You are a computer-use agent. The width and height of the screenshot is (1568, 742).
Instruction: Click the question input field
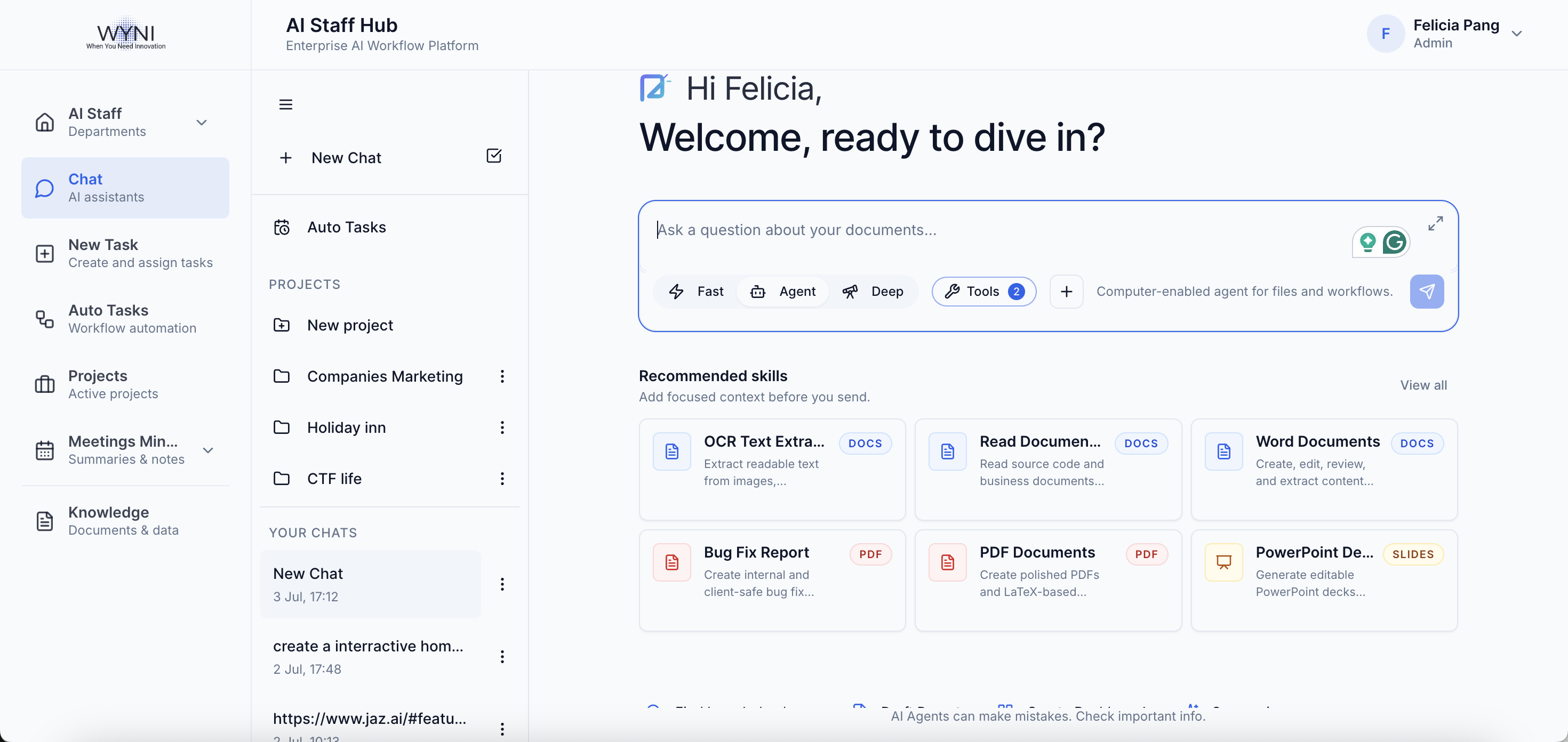pyautogui.click(x=998, y=230)
